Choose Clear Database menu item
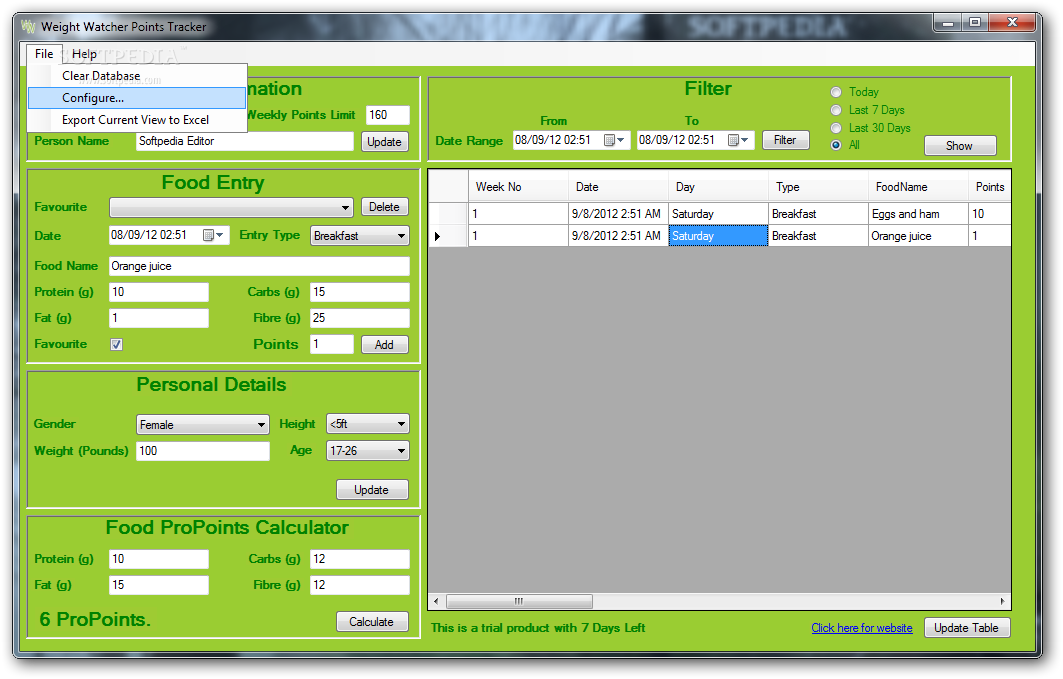 (137, 76)
